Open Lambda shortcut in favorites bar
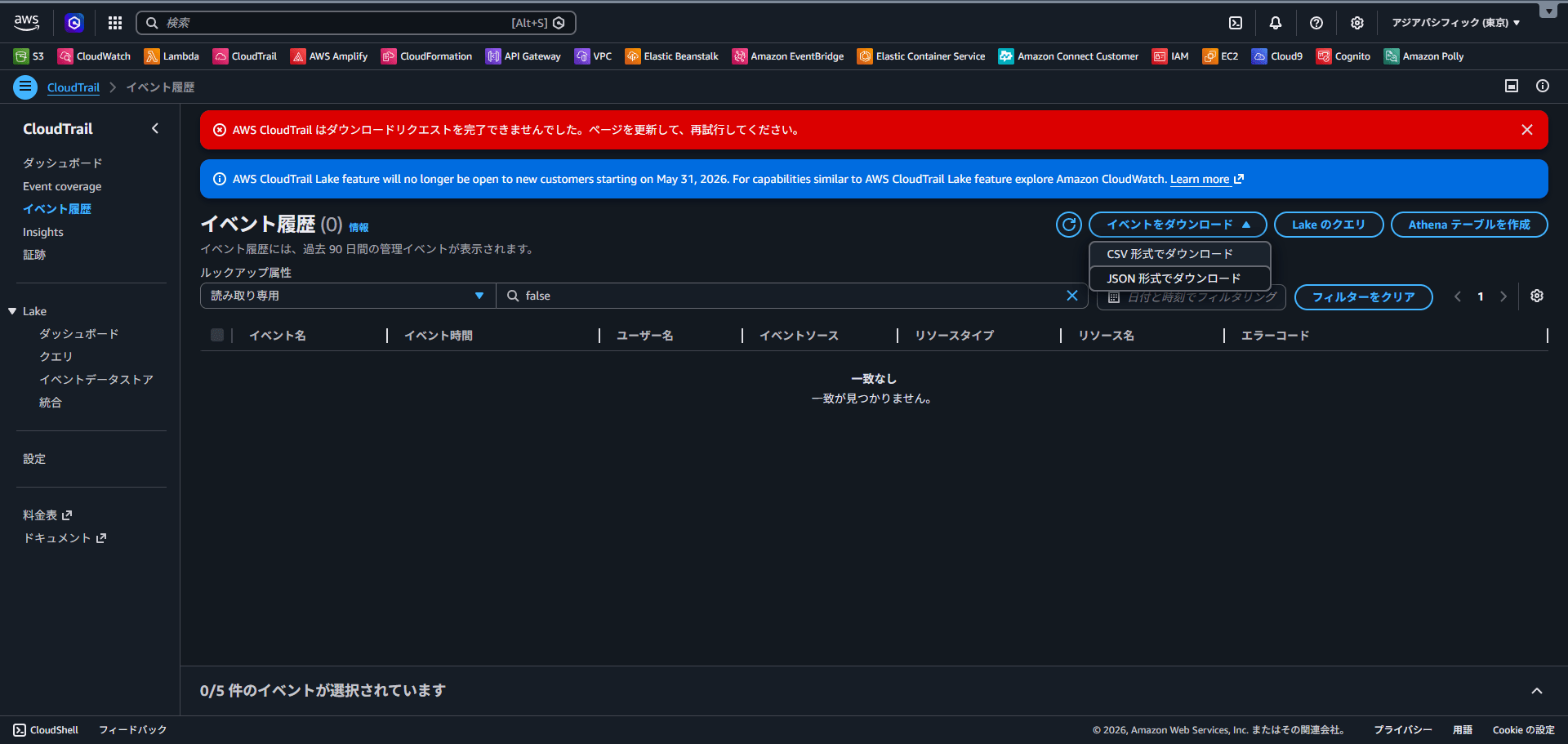The image size is (1568, 744). 171,56
